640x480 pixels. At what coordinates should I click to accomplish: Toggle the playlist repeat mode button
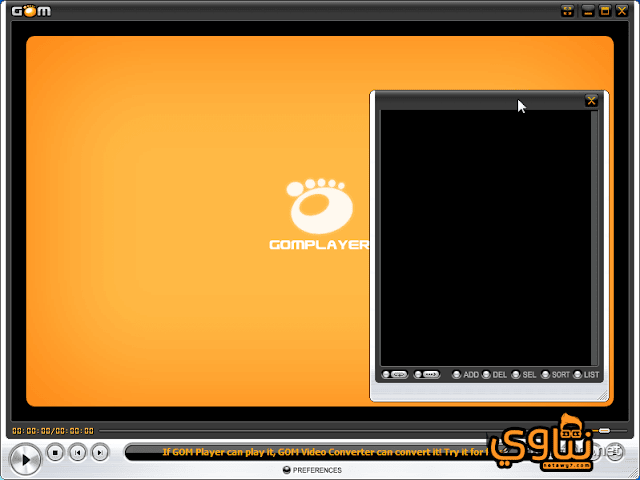(395, 374)
